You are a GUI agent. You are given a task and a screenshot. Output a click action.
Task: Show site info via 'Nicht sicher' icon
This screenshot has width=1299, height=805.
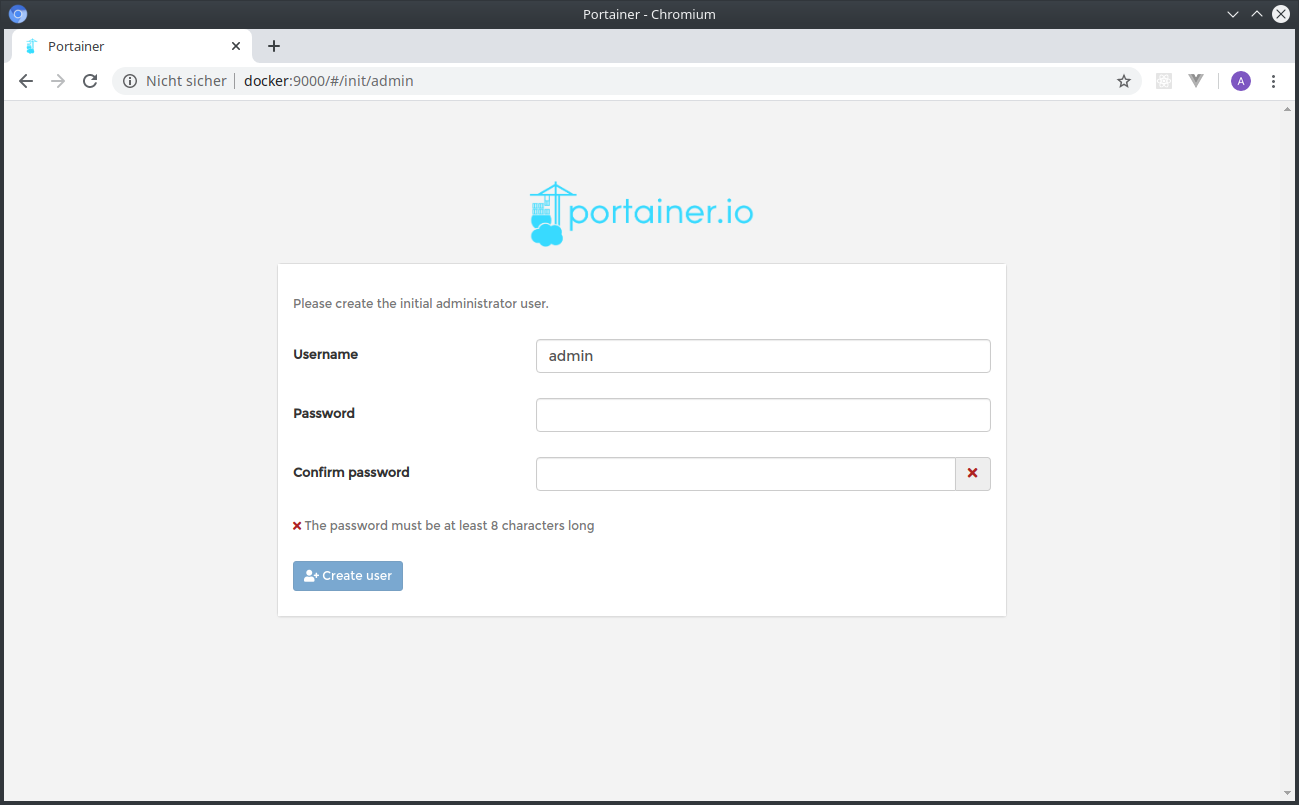point(130,81)
